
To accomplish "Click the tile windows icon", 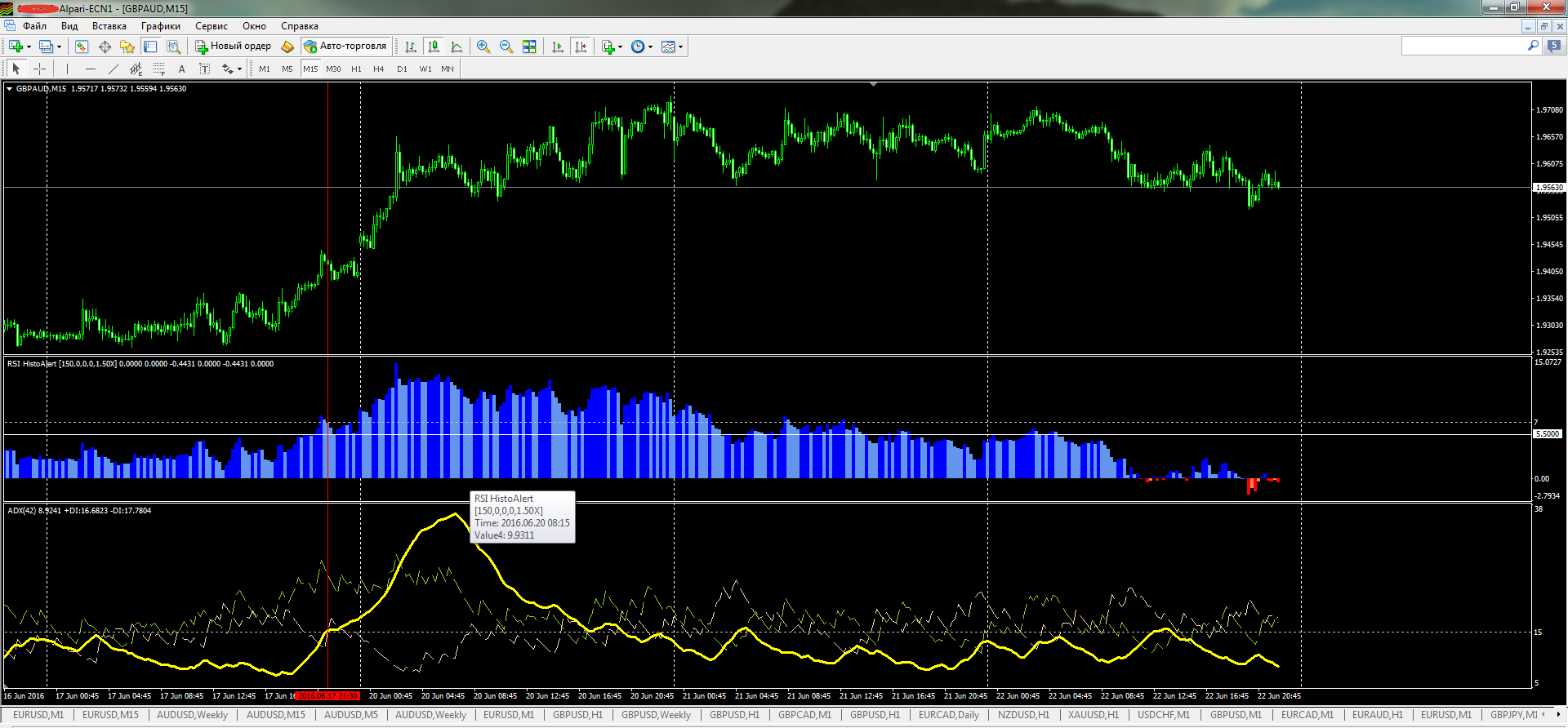I will pos(529,47).
